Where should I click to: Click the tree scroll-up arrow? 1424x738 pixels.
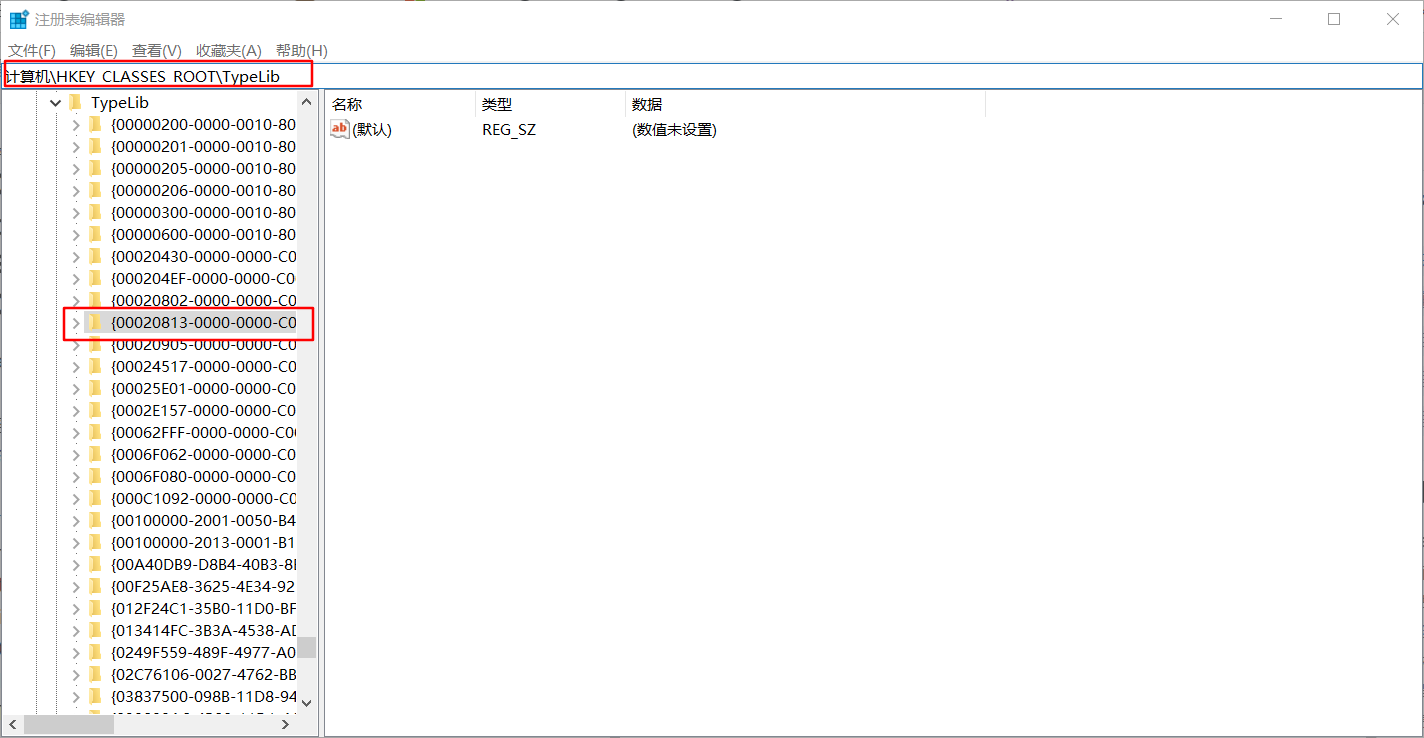point(307,102)
